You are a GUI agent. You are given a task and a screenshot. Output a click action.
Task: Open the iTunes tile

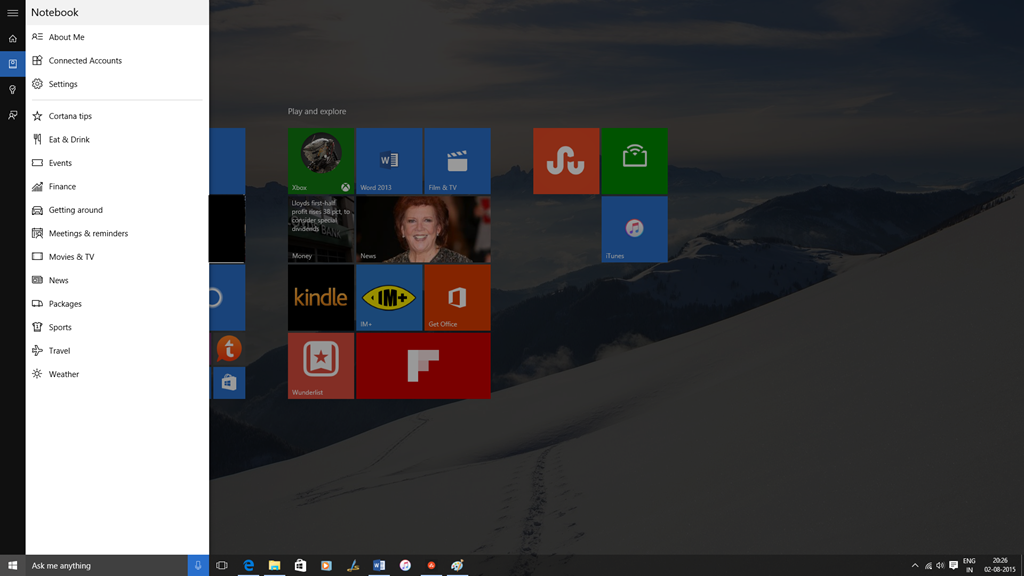(634, 229)
